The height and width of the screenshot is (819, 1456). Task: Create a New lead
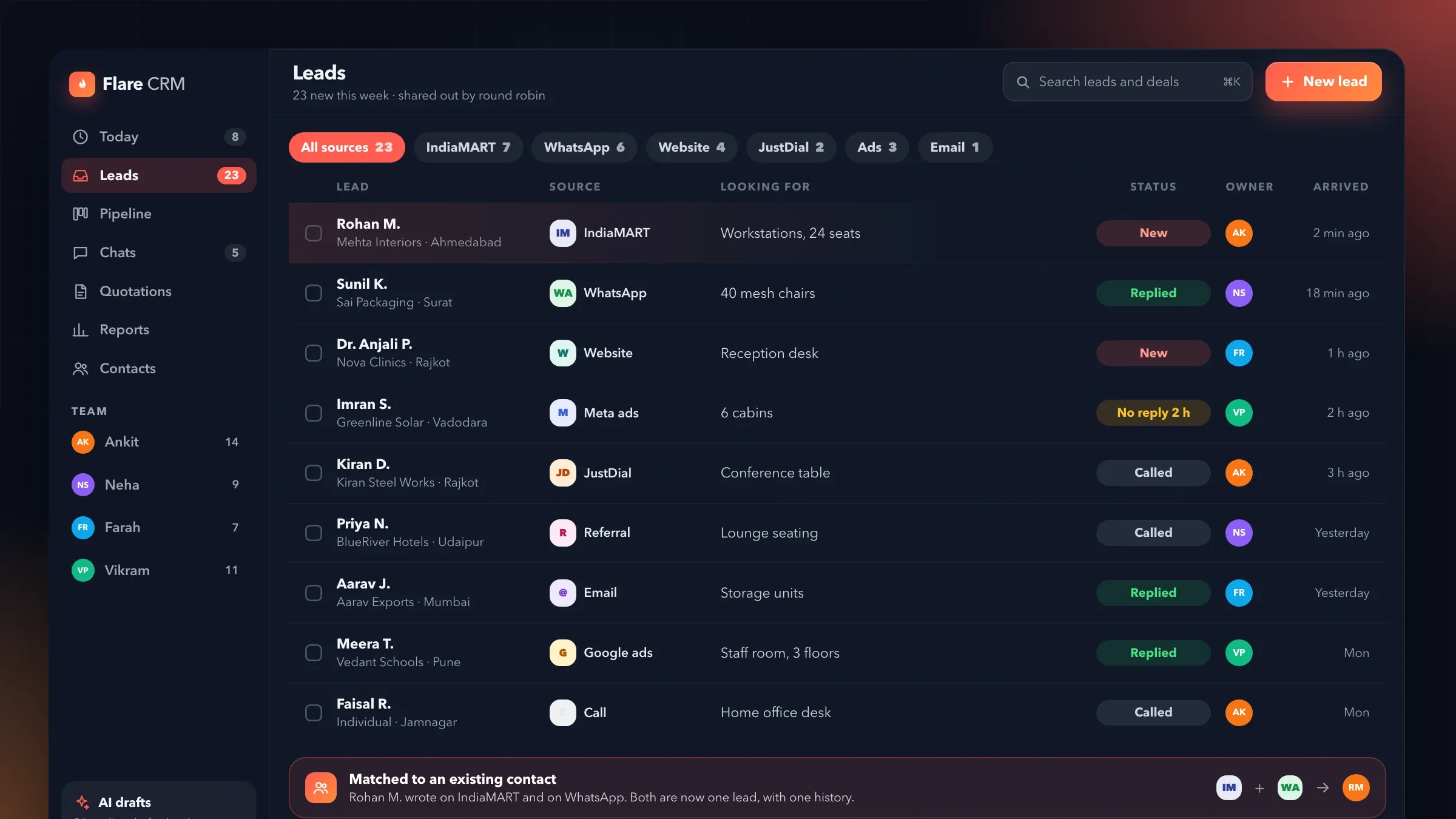1324,82
